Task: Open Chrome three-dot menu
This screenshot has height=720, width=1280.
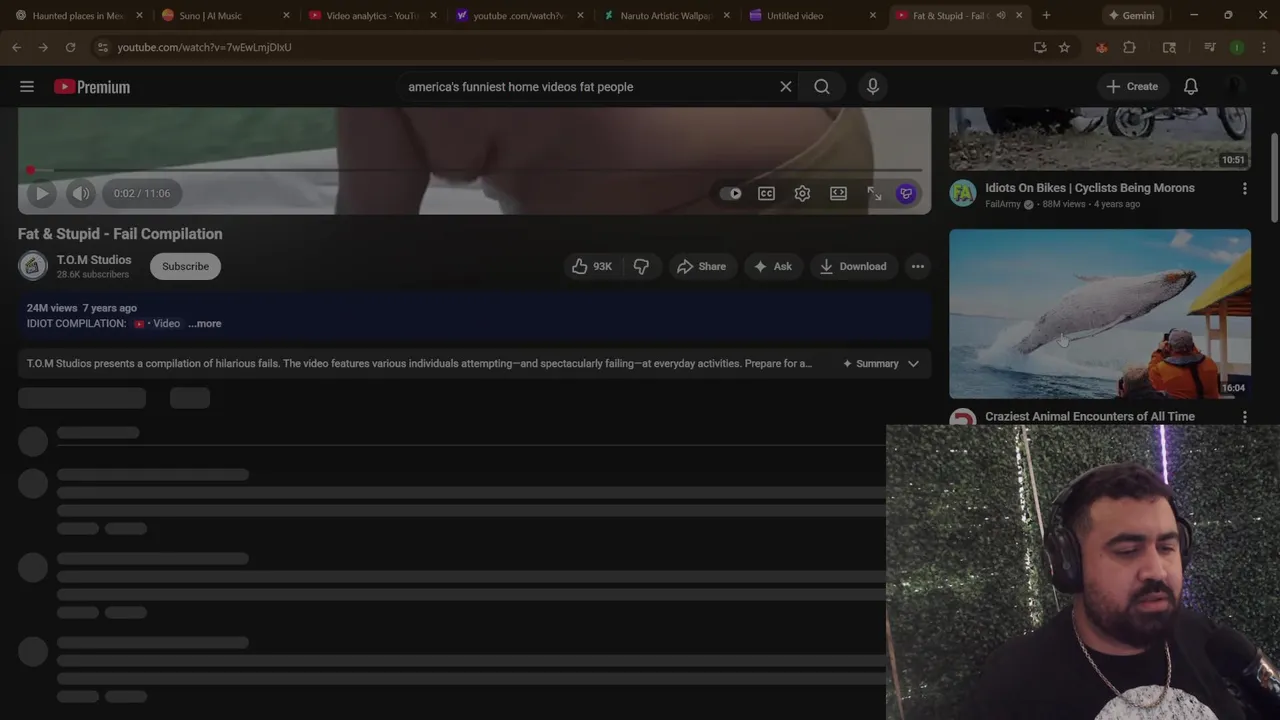Action: 1263,47
